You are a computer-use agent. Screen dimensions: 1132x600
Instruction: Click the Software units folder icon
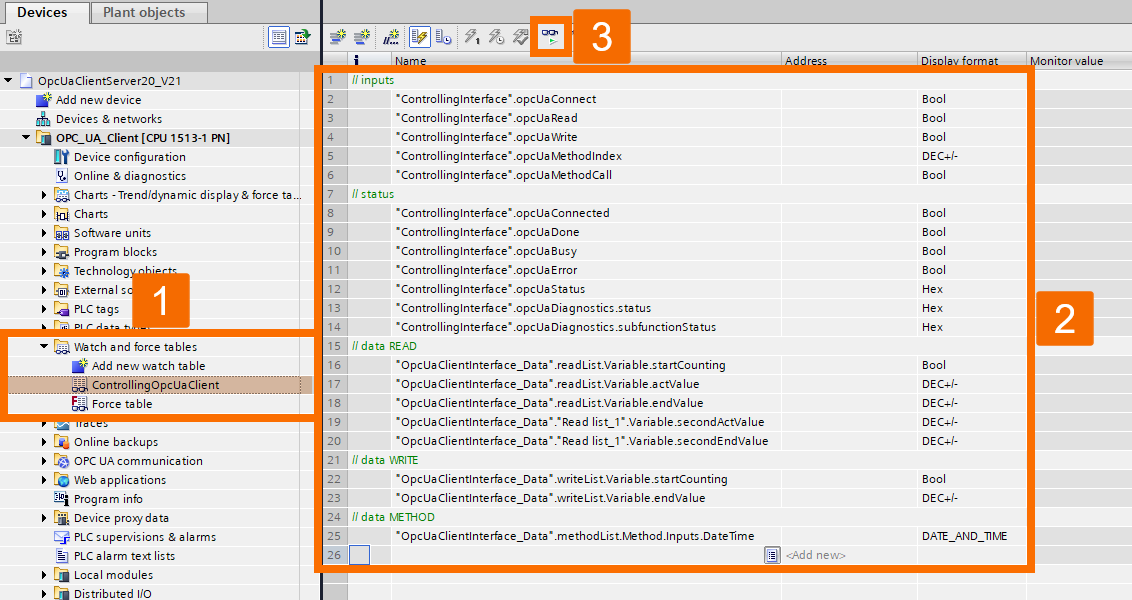pyautogui.click(x=62, y=232)
